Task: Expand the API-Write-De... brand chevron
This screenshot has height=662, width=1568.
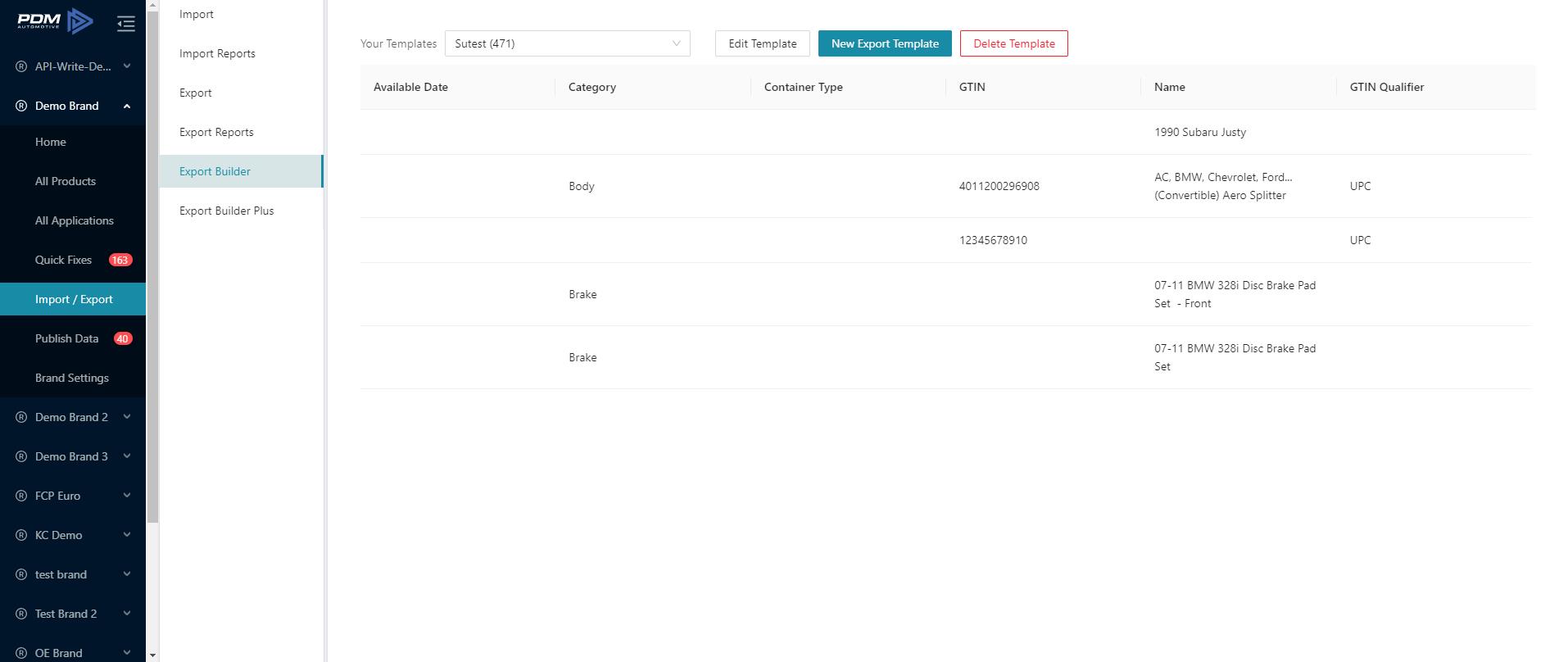Action: pos(127,66)
